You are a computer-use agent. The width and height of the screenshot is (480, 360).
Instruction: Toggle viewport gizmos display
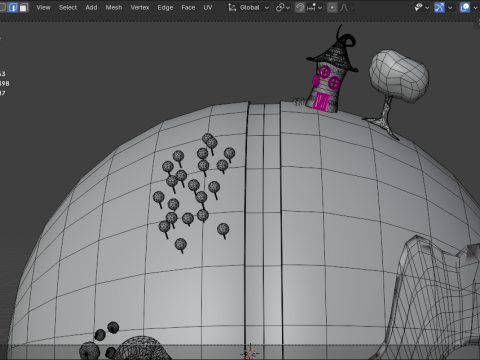[x=439, y=7]
